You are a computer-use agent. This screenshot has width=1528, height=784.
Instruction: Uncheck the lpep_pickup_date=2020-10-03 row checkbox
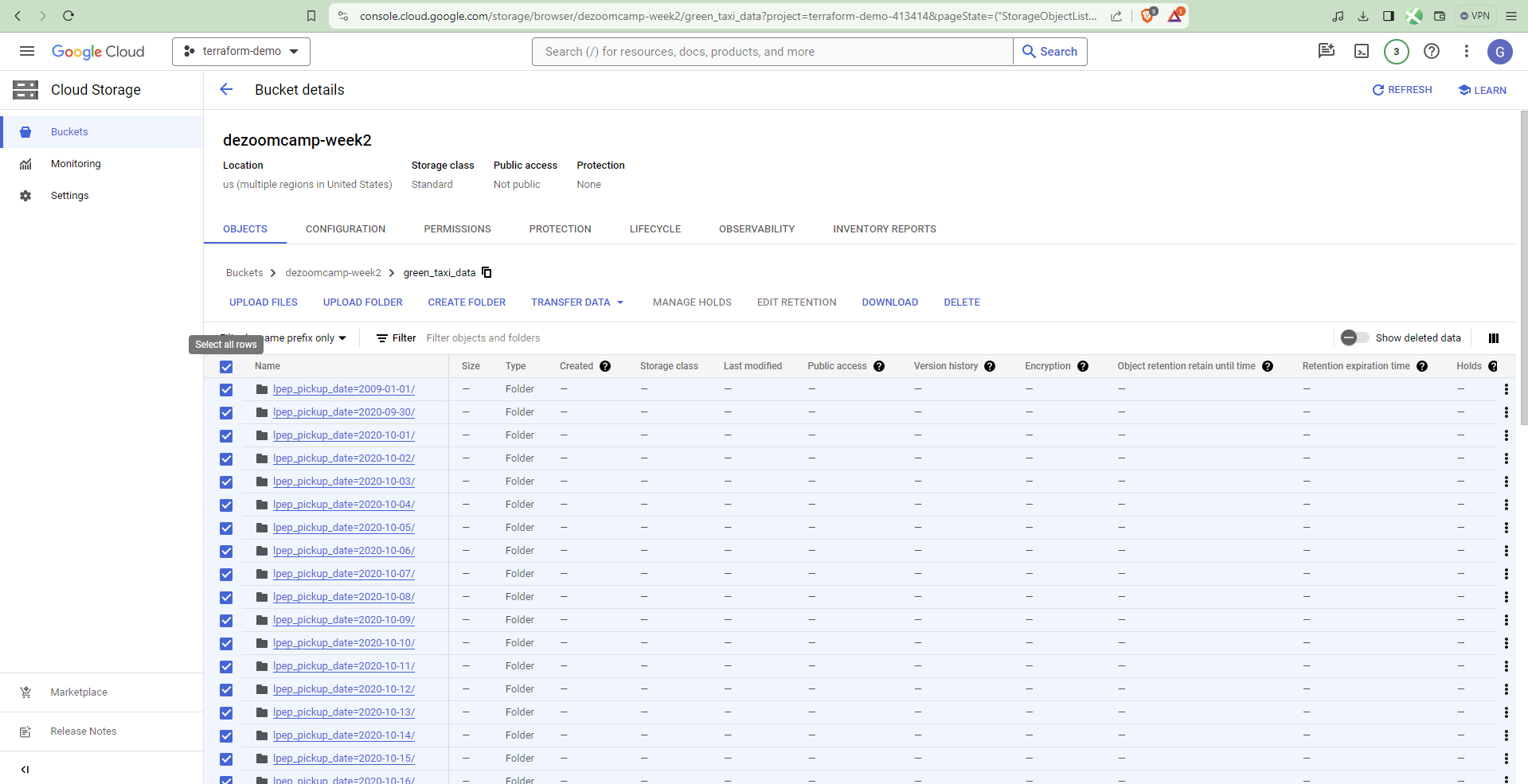(x=226, y=482)
